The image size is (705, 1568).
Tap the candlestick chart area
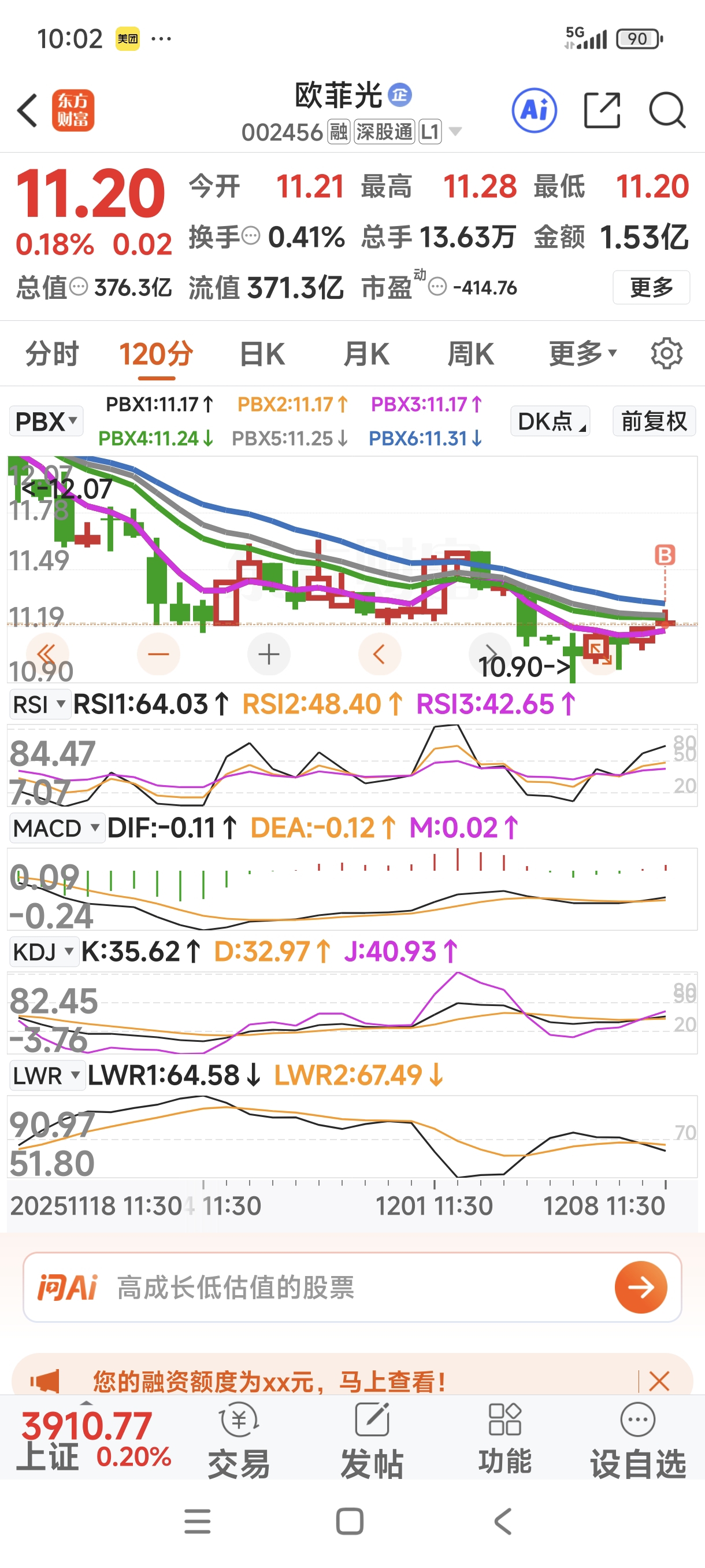(x=352, y=569)
